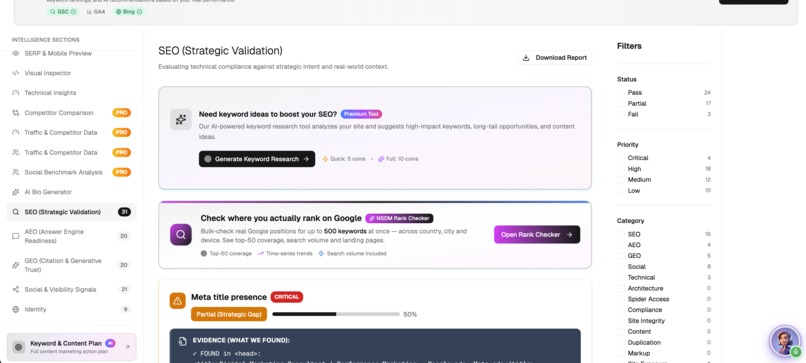Click 'Full: 10 coins' text
The height and width of the screenshot is (363, 806).
click(402, 159)
